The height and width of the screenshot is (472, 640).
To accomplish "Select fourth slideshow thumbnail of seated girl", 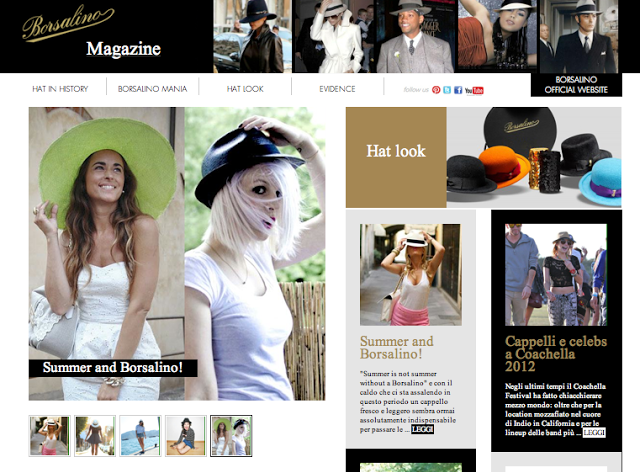I will [x=186, y=436].
